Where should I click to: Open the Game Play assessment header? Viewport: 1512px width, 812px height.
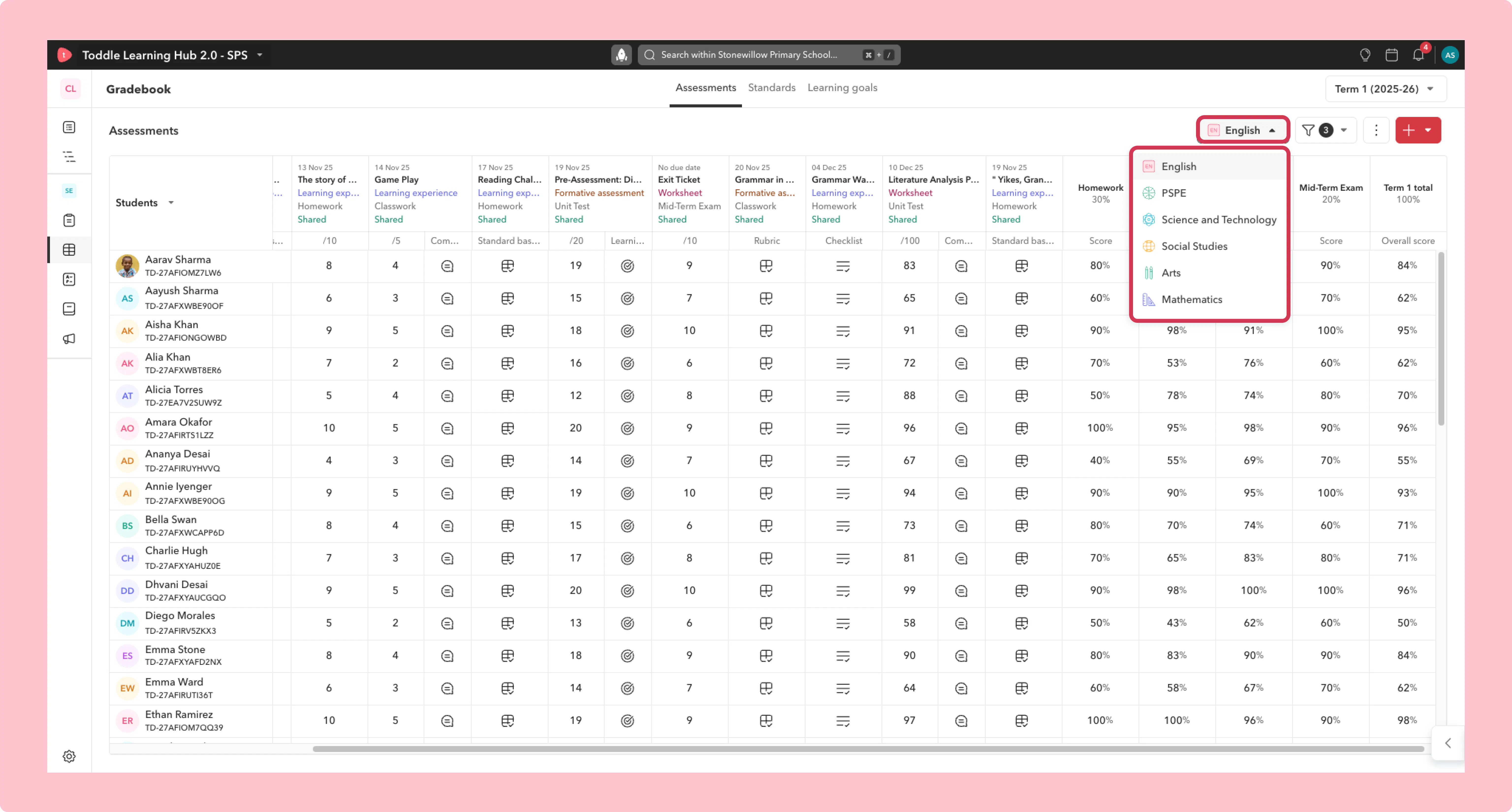pos(397,180)
